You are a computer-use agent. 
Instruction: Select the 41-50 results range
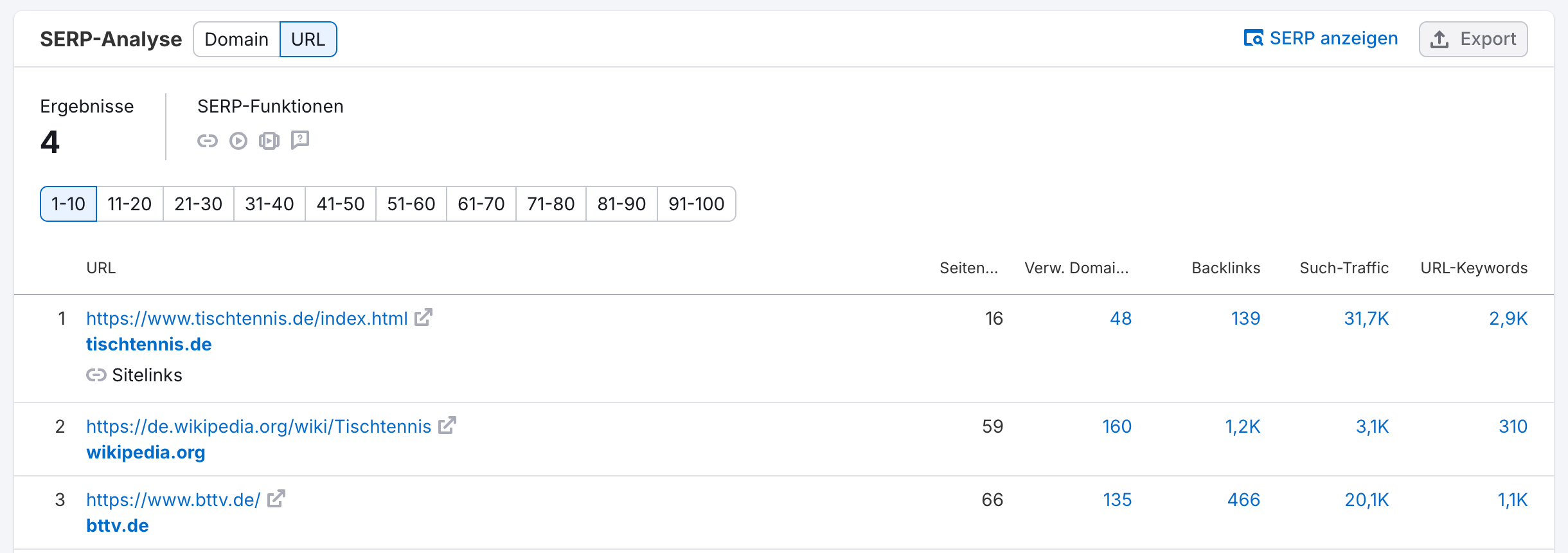[341, 204]
